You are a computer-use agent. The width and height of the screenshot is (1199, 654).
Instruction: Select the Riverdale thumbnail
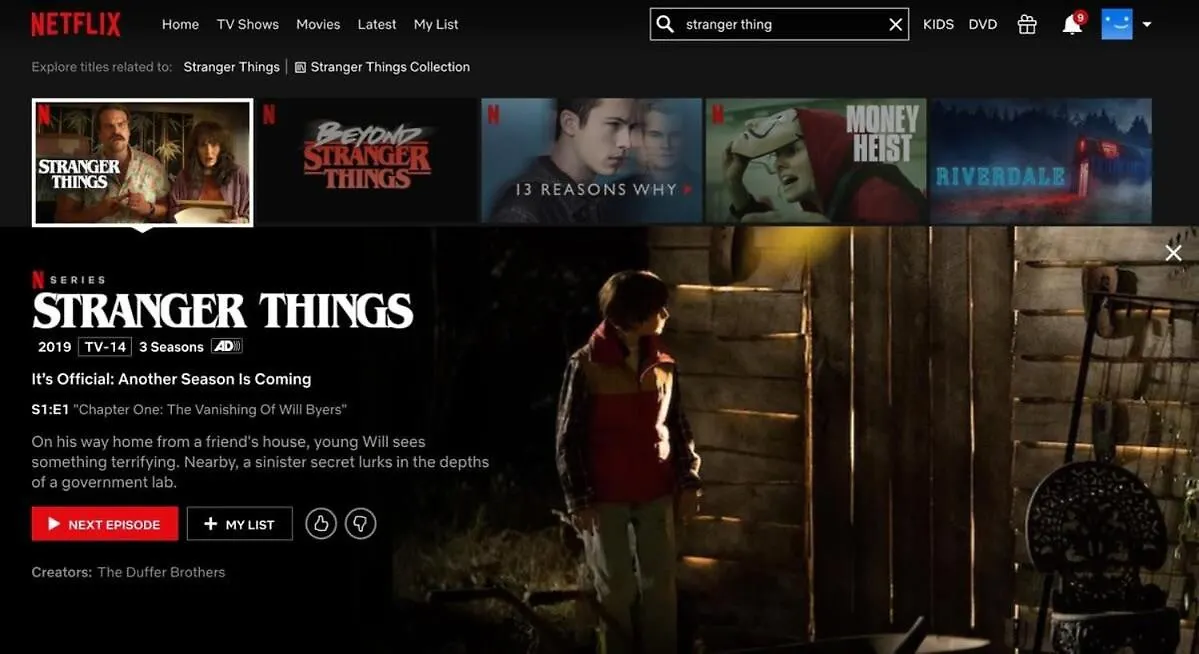click(1040, 161)
